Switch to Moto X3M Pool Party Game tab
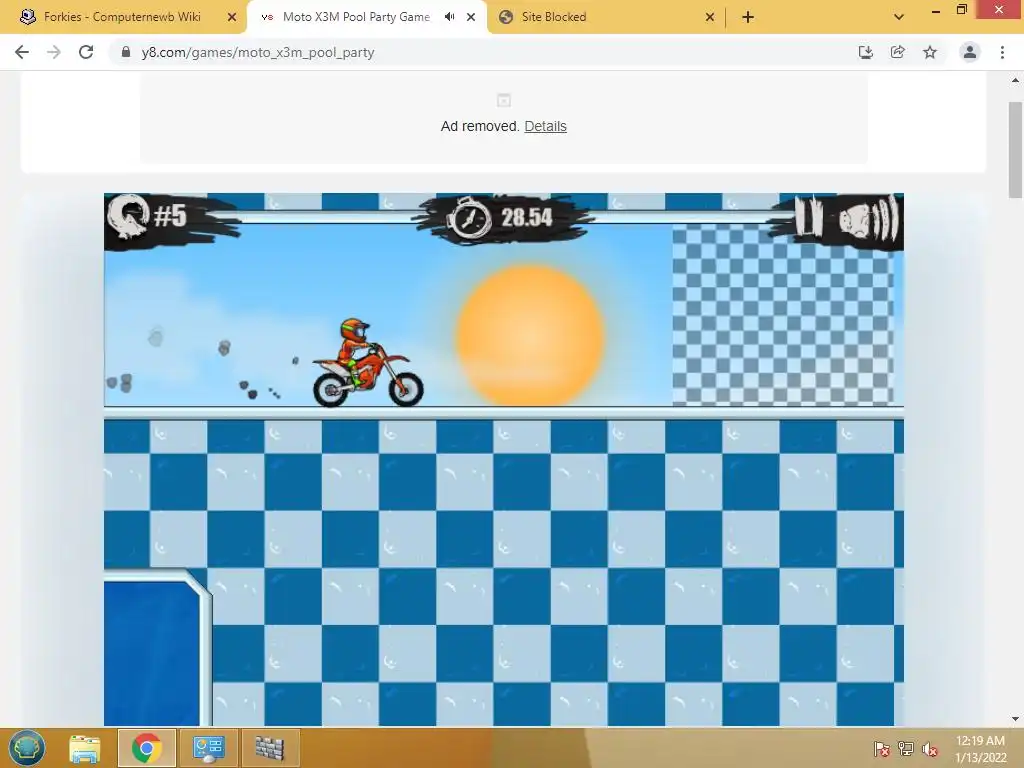The width and height of the screenshot is (1024, 768). coord(356,17)
